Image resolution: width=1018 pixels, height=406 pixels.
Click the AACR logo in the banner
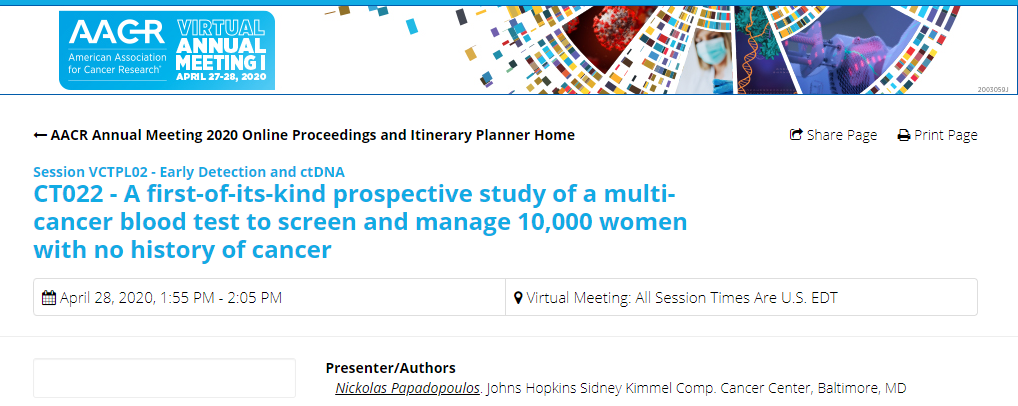click(x=116, y=50)
